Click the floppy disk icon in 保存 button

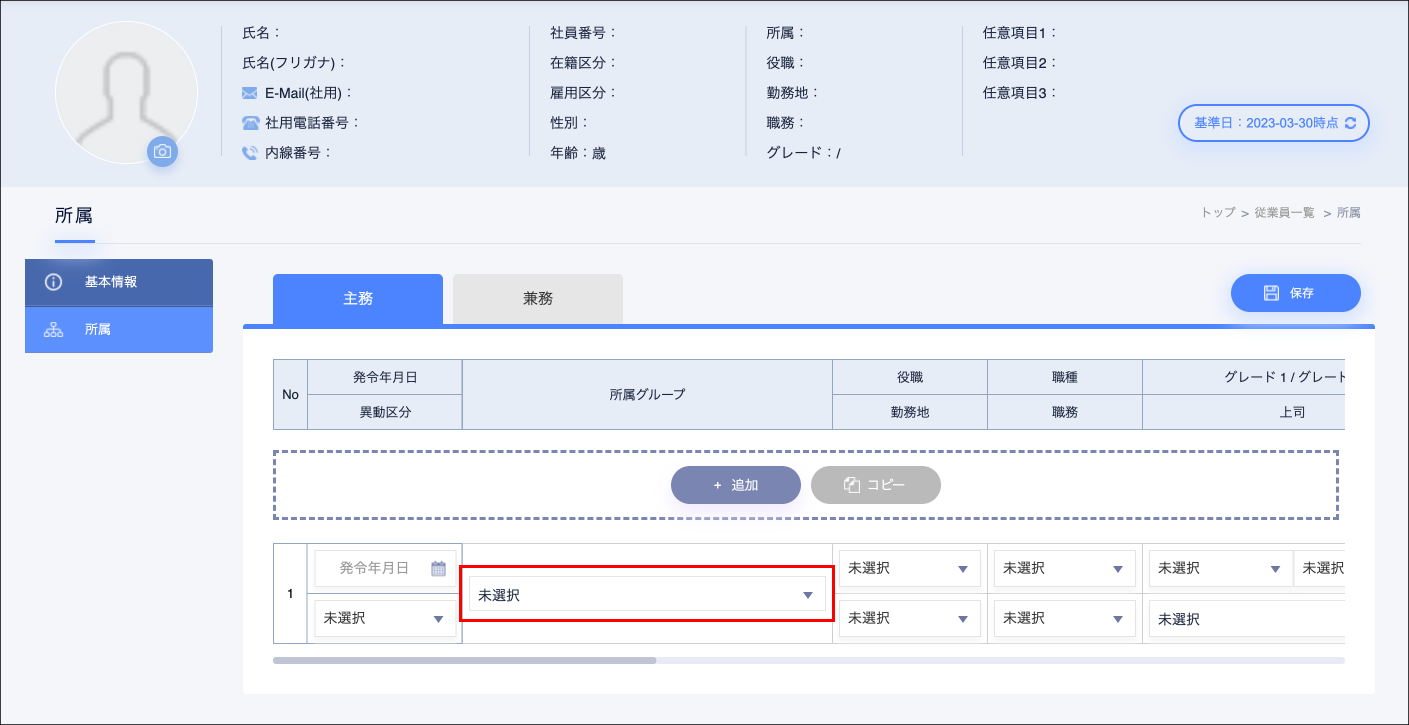[x=1271, y=293]
